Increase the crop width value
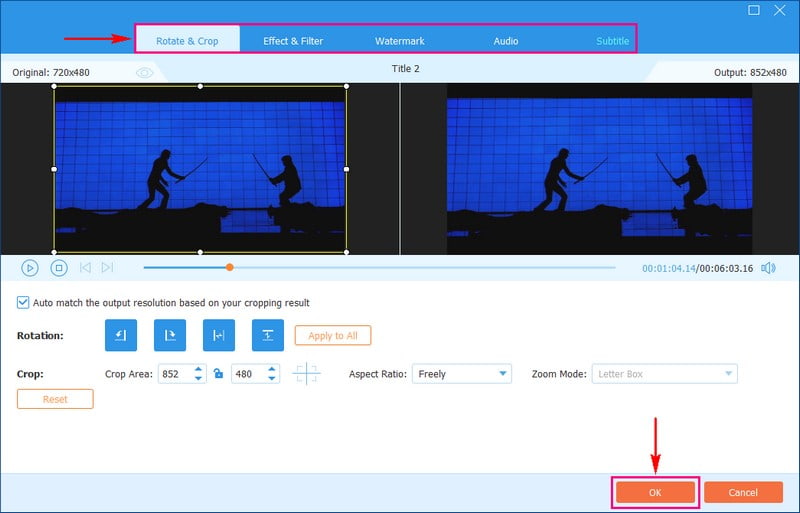The image size is (800, 513). [x=198, y=369]
